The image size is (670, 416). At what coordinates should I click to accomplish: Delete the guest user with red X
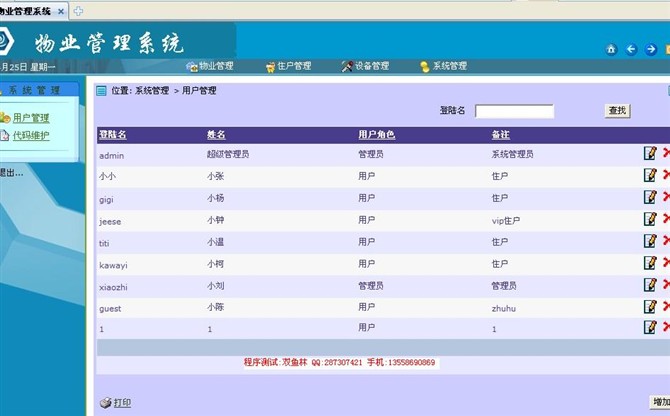[666, 306]
